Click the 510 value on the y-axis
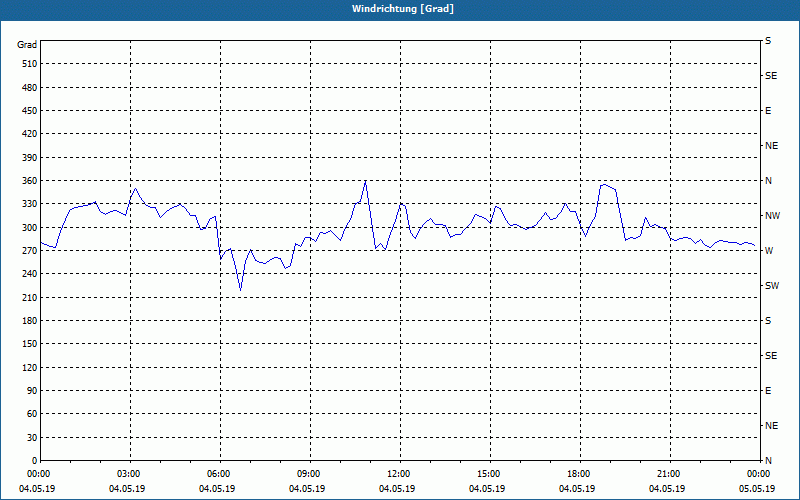The width and height of the screenshot is (800, 500). [30, 64]
